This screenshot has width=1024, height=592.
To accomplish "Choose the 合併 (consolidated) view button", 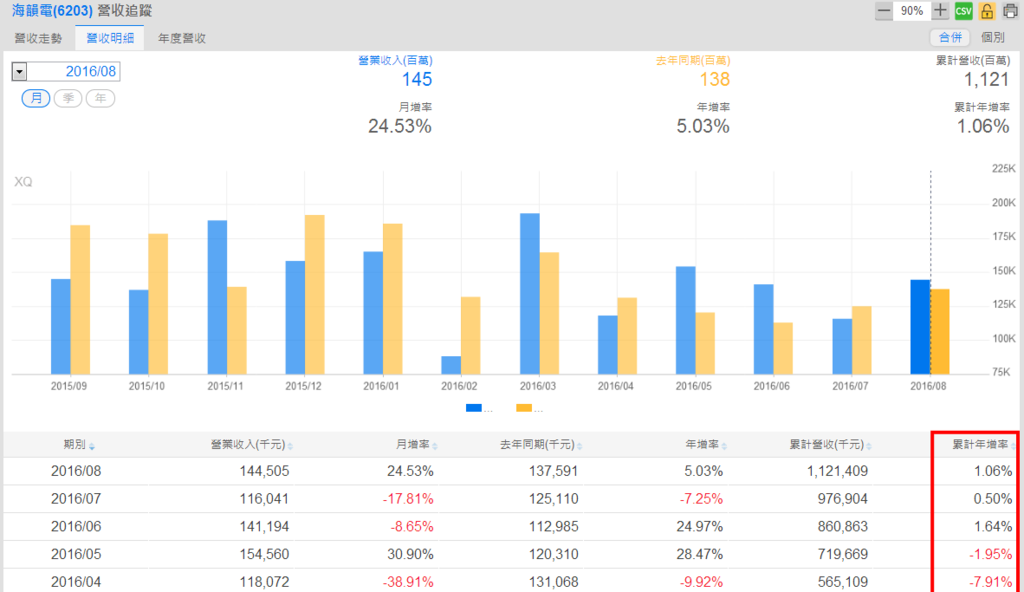I will (950, 37).
